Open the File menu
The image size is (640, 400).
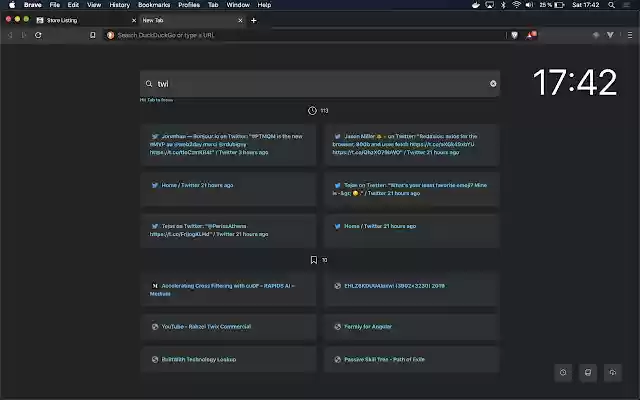[55, 5]
